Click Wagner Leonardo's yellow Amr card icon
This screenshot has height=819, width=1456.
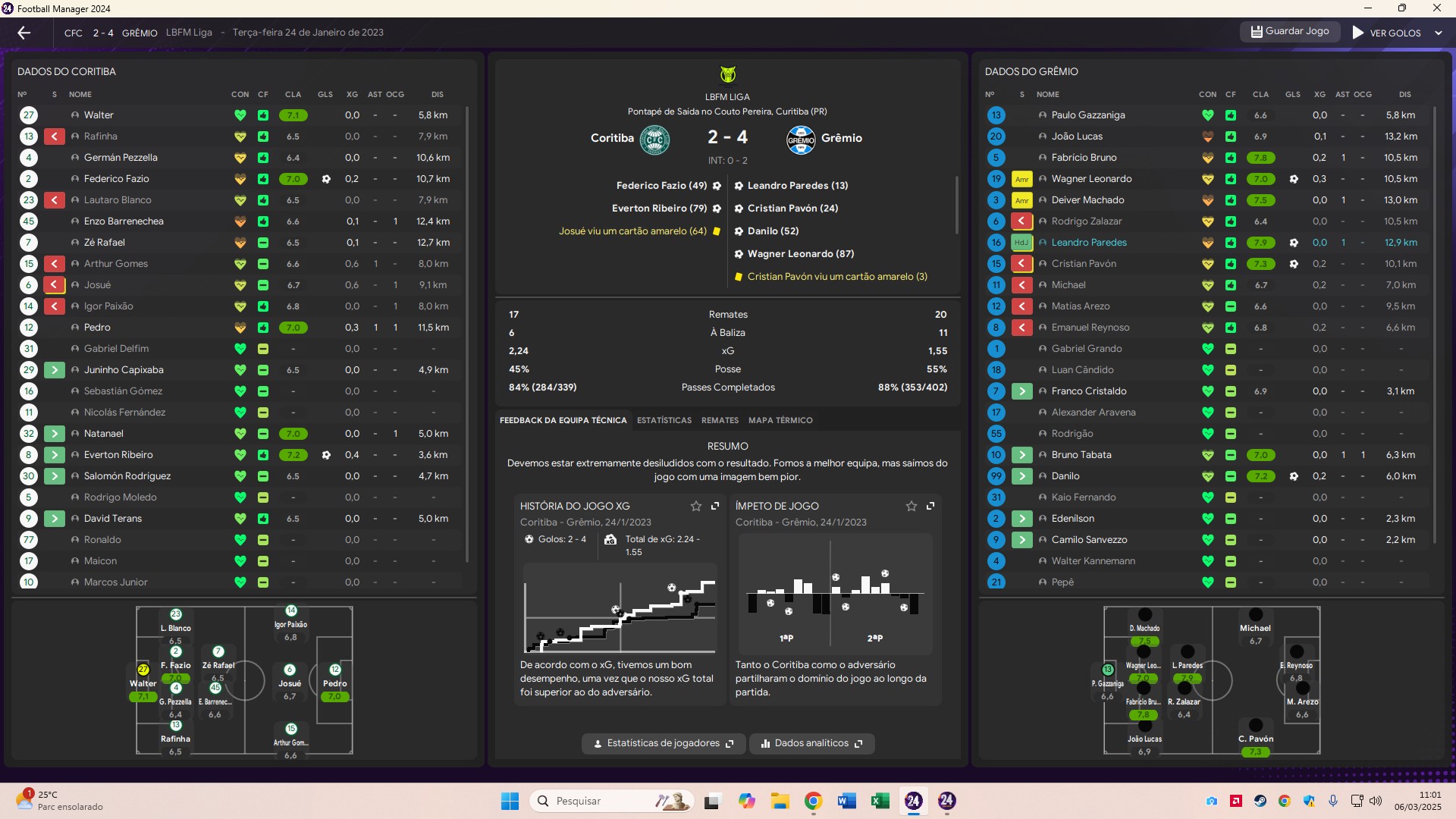[x=1021, y=179]
